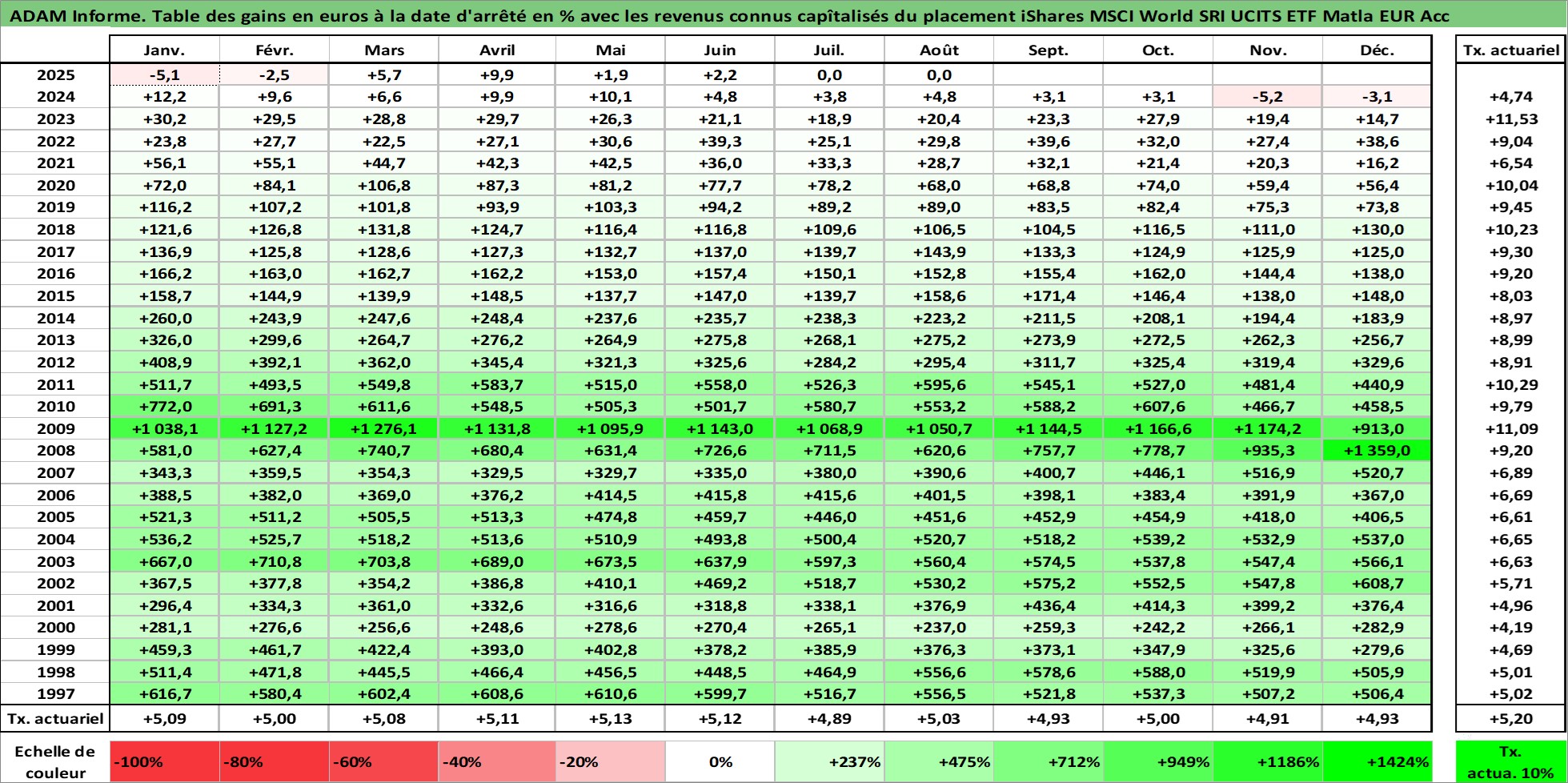The image size is (1568, 783).
Task: Click the +712% green scale swatch
Action: pyautogui.click(x=1049, y=762)
